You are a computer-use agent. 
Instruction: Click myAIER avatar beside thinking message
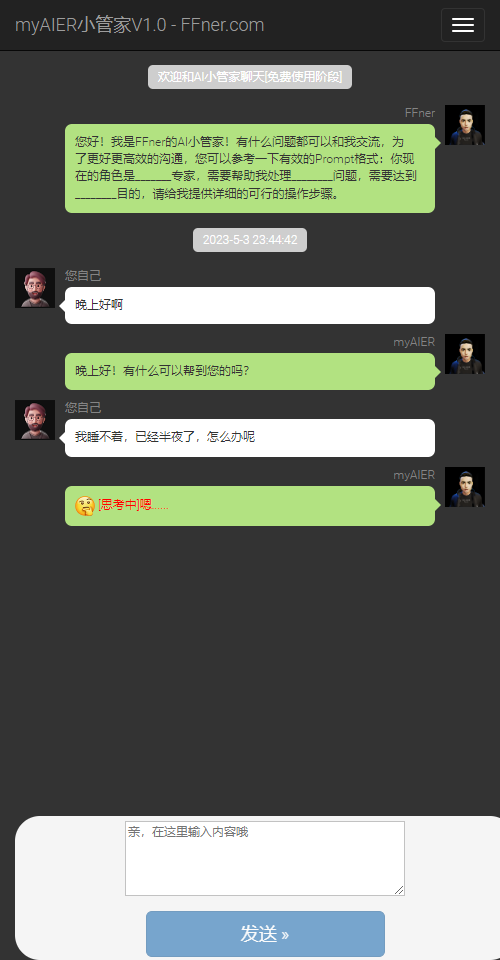point(465,487)
